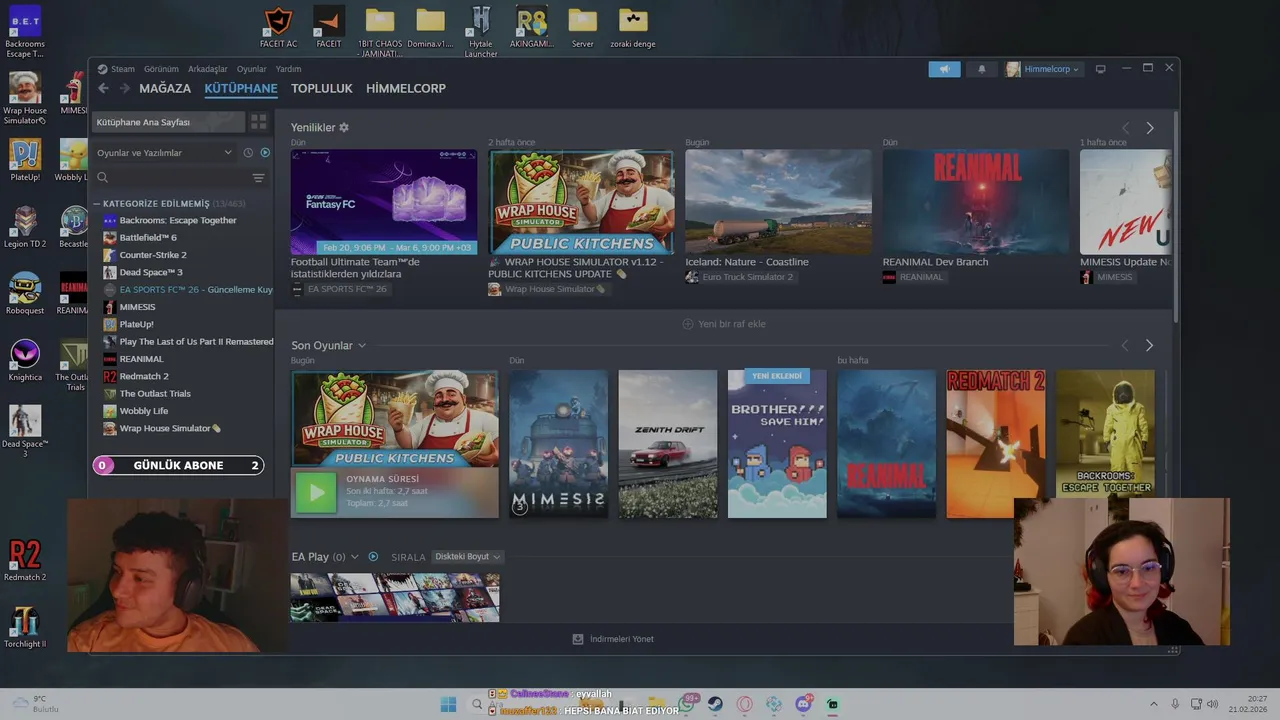Image resolution: width=1280 pixels, height=720 pixels.
Task: Open the Brother!!! Save Him! game cover
Action: [x=777, y=444]
